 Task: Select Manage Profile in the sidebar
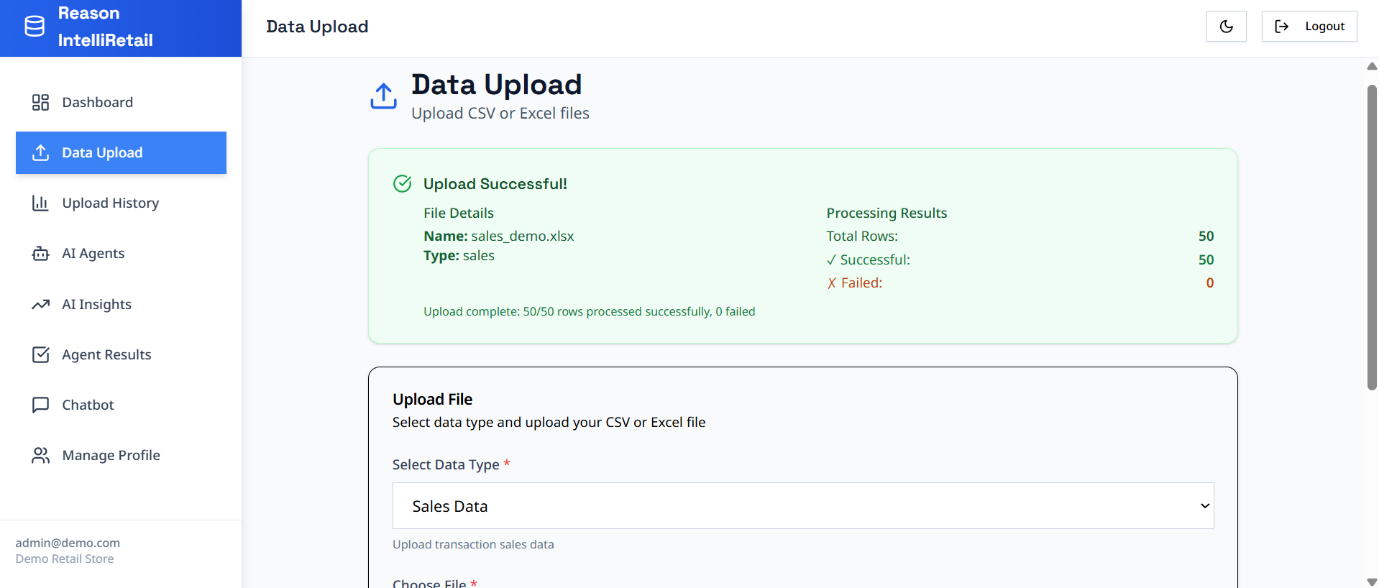click(x=111, y=455)
